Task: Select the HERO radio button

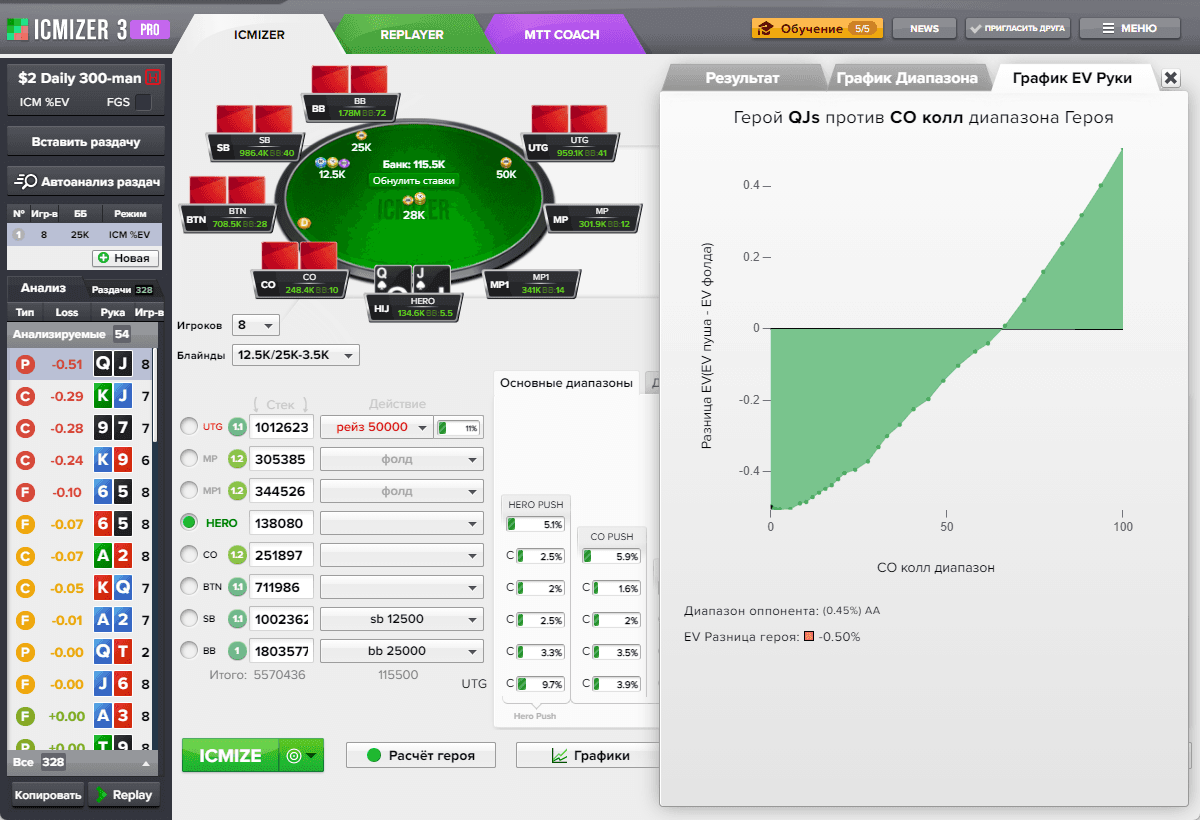Action: 189,522
